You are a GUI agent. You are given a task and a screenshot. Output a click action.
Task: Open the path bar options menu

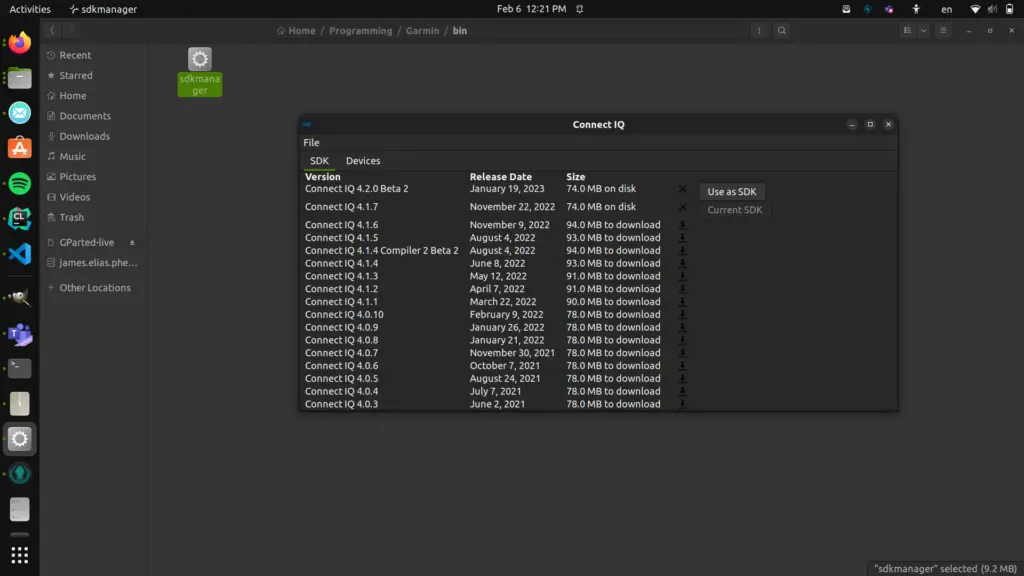point(759,31)
